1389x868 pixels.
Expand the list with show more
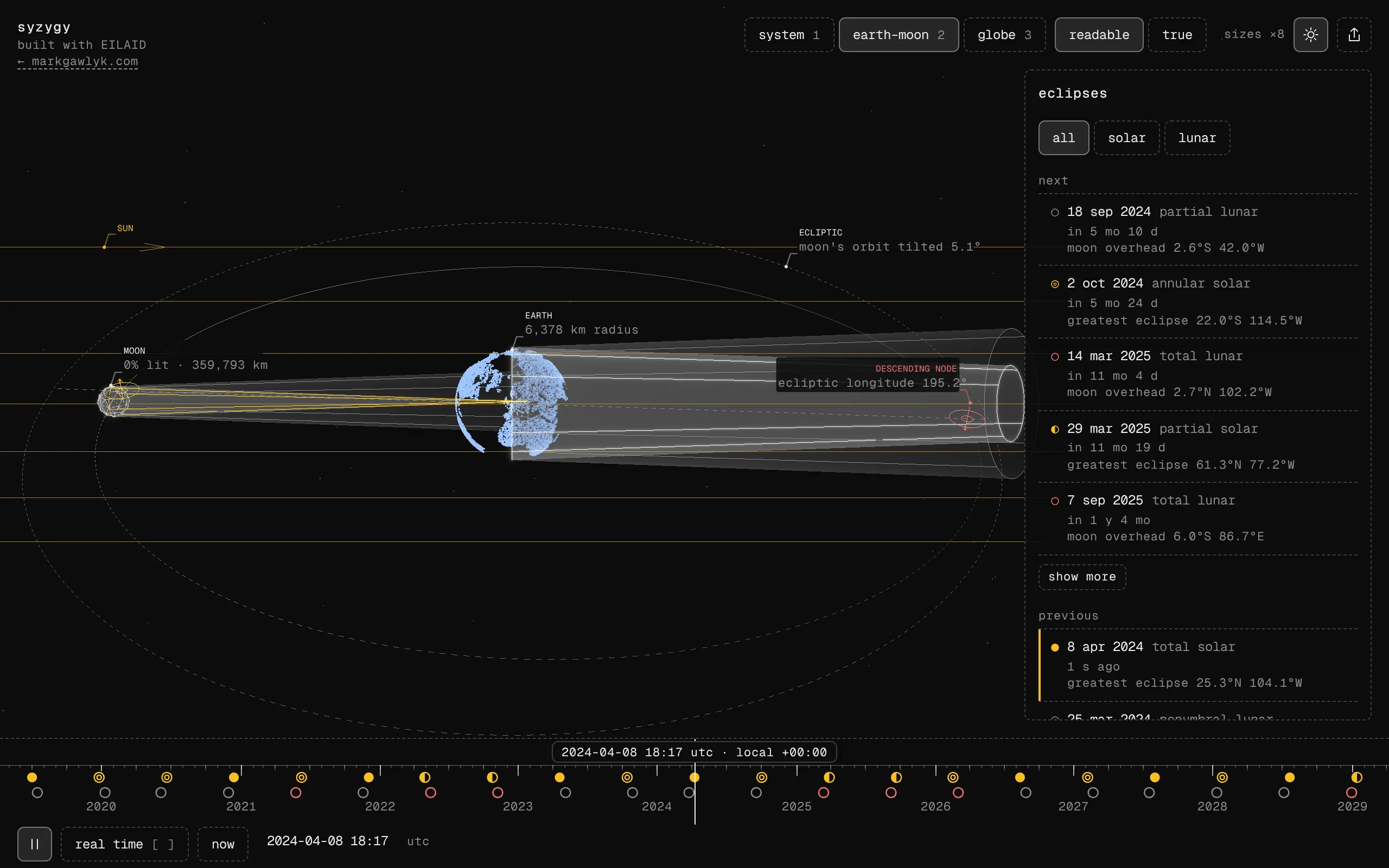(x=1082, y=577)
